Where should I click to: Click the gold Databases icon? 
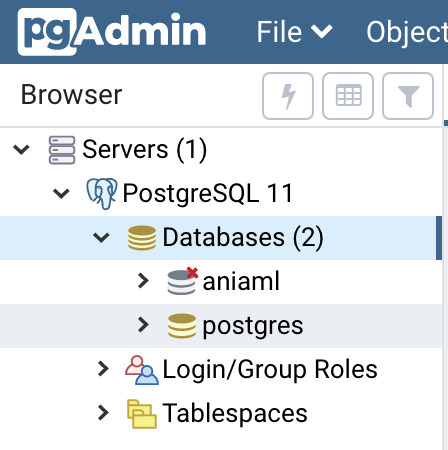pos(142,238)
